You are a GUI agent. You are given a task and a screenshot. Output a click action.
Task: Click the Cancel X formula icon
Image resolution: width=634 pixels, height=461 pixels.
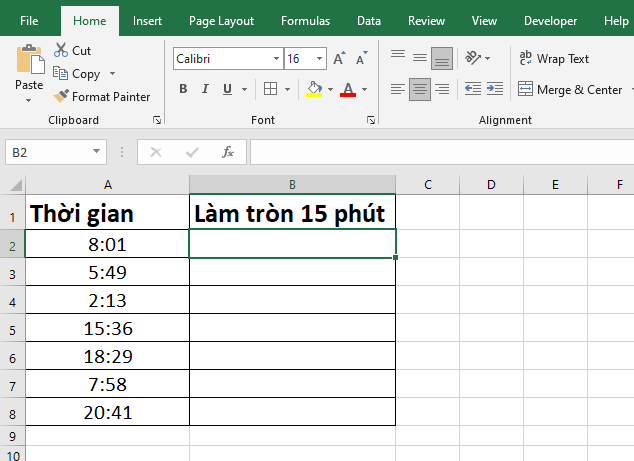click(x=156, y=152)
